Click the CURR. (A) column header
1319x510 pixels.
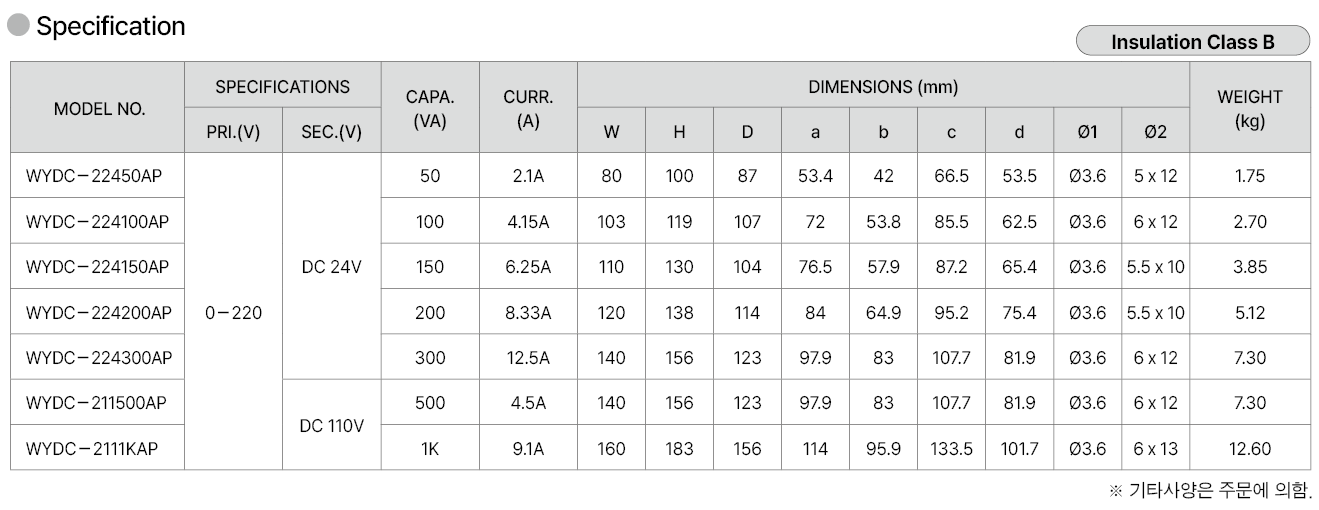click(x=528, y=109)
